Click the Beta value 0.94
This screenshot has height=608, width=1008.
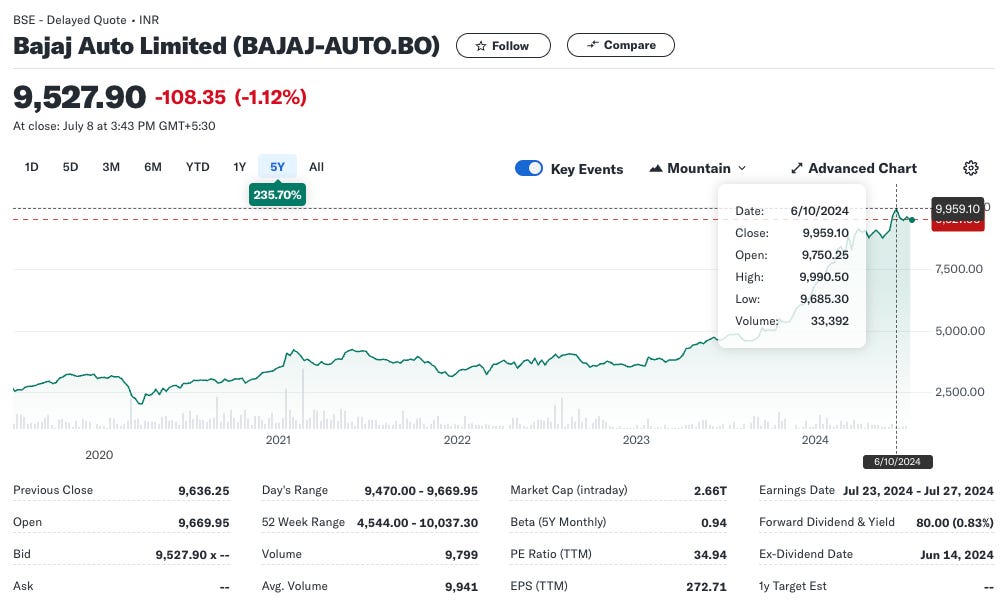pyautogui.click(x=714, y=523)
